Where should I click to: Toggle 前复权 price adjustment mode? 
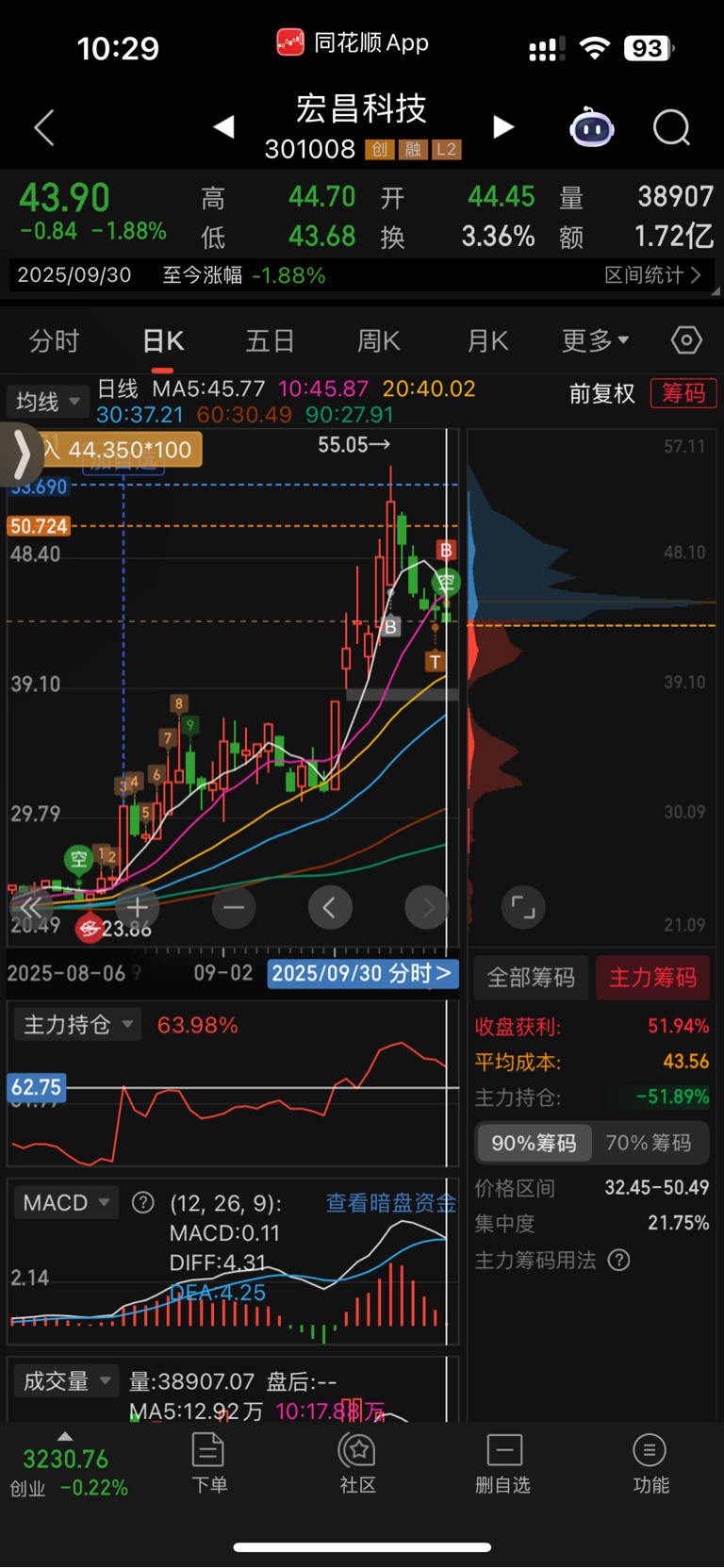pos(602,393)
